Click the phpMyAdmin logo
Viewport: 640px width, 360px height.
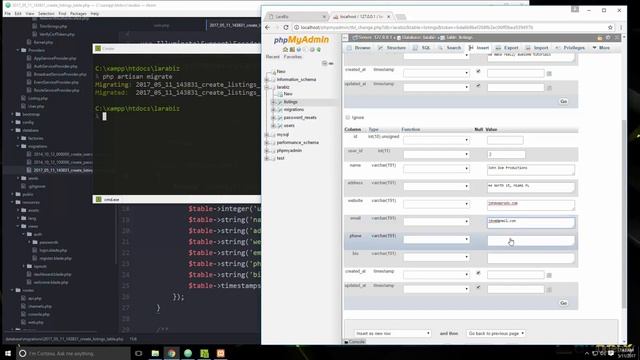pos(301,40)
